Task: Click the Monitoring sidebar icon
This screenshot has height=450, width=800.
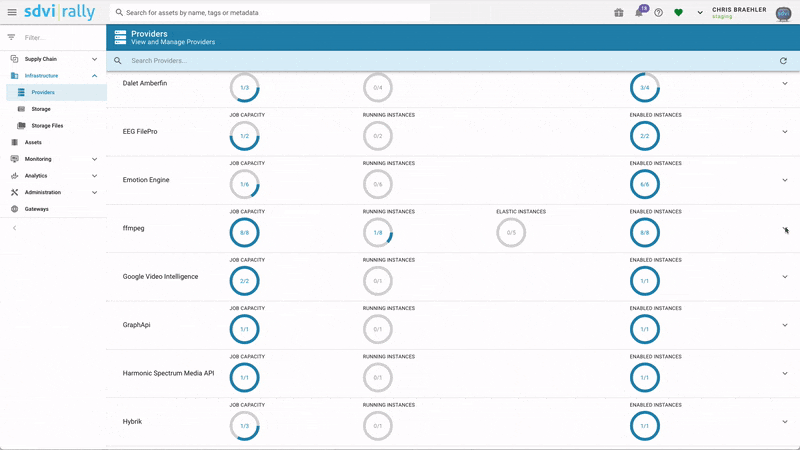Action: pos(14,159)
